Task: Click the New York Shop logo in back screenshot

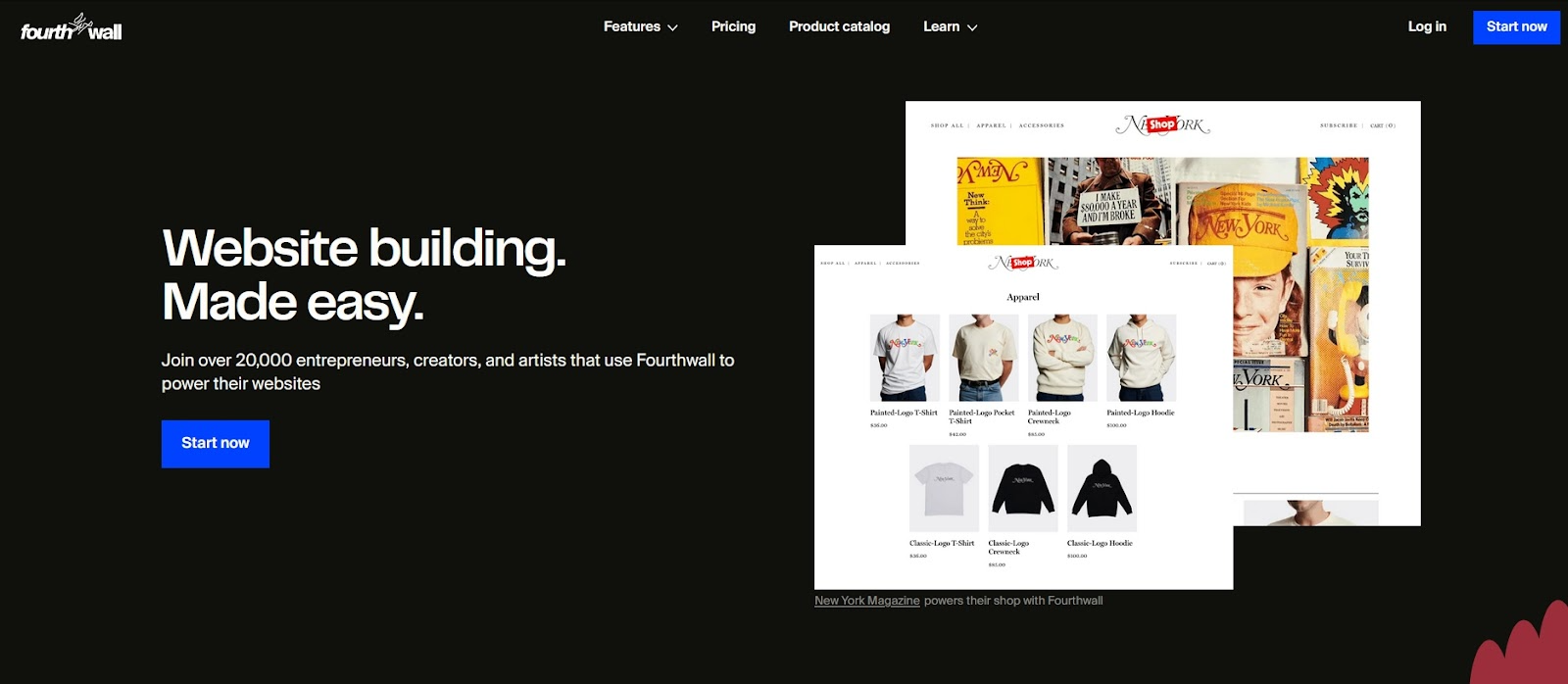Action: point(1162,124)
